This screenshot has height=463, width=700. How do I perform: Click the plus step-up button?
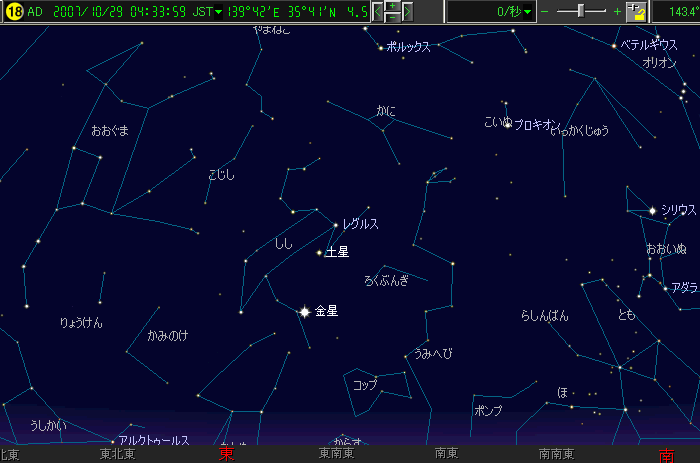click(x=392, y=6)
